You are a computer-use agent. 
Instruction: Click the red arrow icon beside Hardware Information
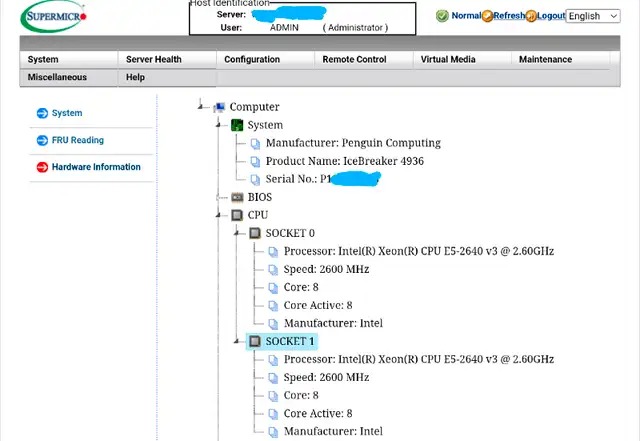[x=42, y=167]
